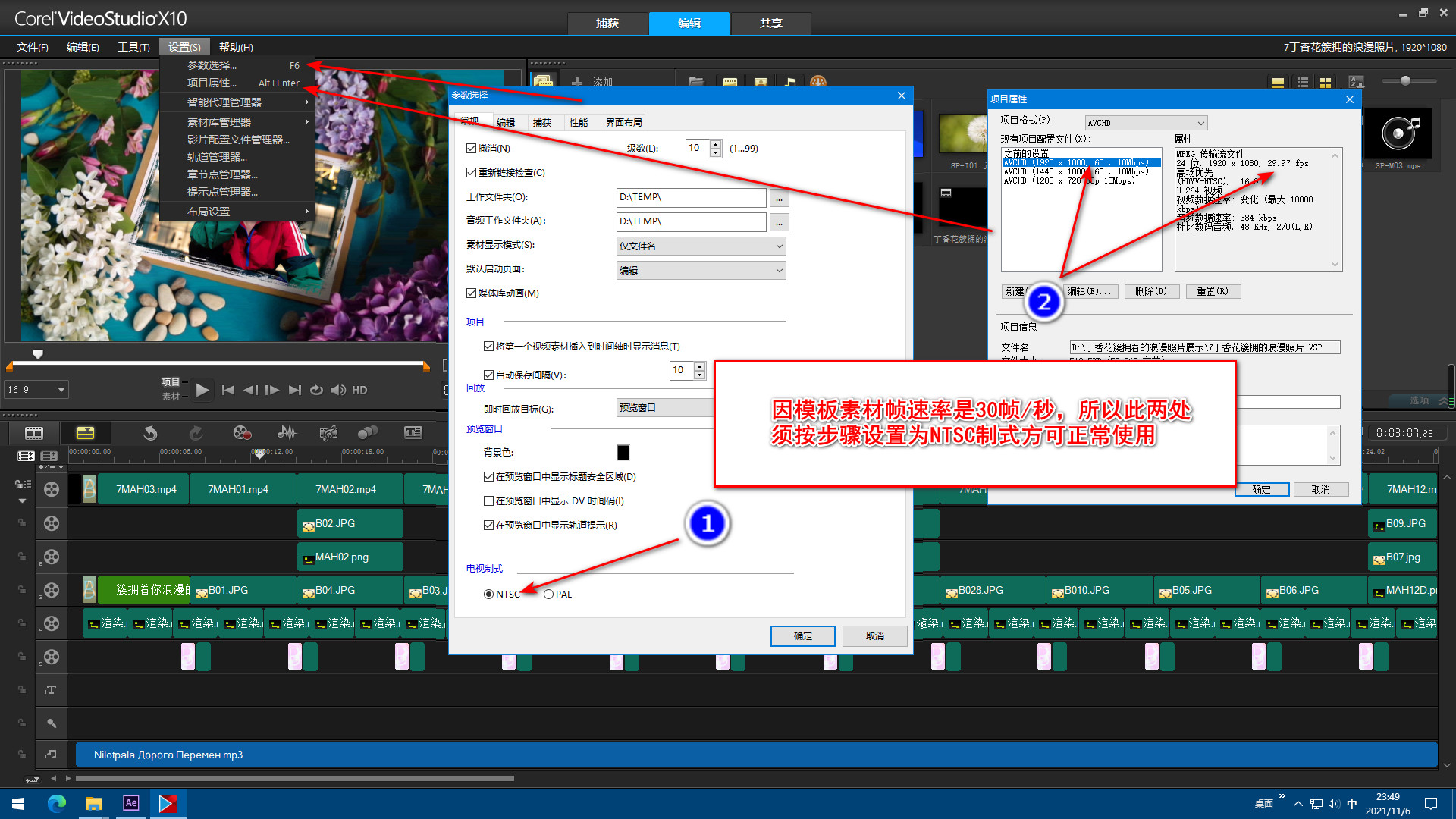Viewport: 1456px width, 819px height.
Task: Switch to Timeline view icon
Action: [85, 433]
